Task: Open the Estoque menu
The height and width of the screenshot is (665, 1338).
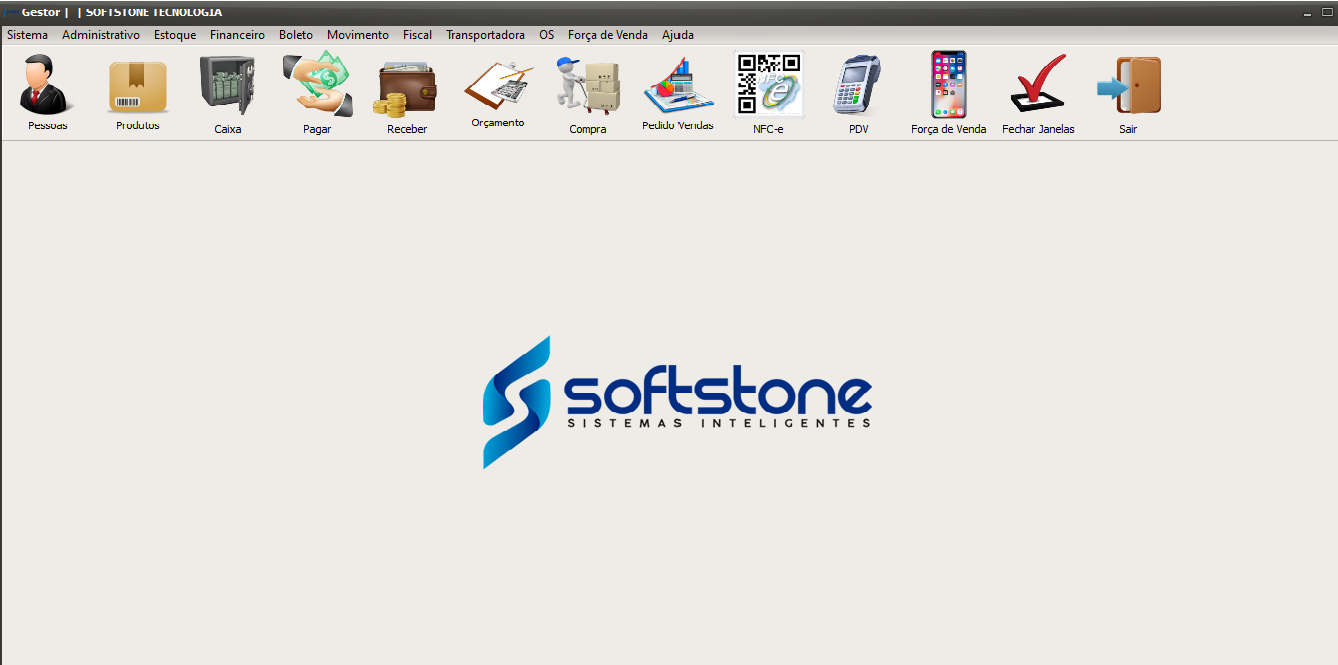Action: coord(175,35)
